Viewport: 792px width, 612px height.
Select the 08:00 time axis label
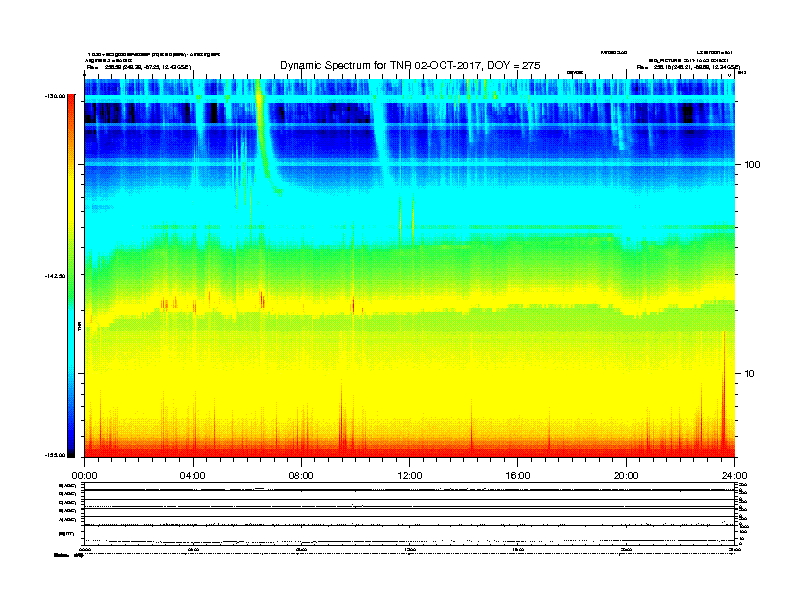pyautogui.click(x=301, y=476)
